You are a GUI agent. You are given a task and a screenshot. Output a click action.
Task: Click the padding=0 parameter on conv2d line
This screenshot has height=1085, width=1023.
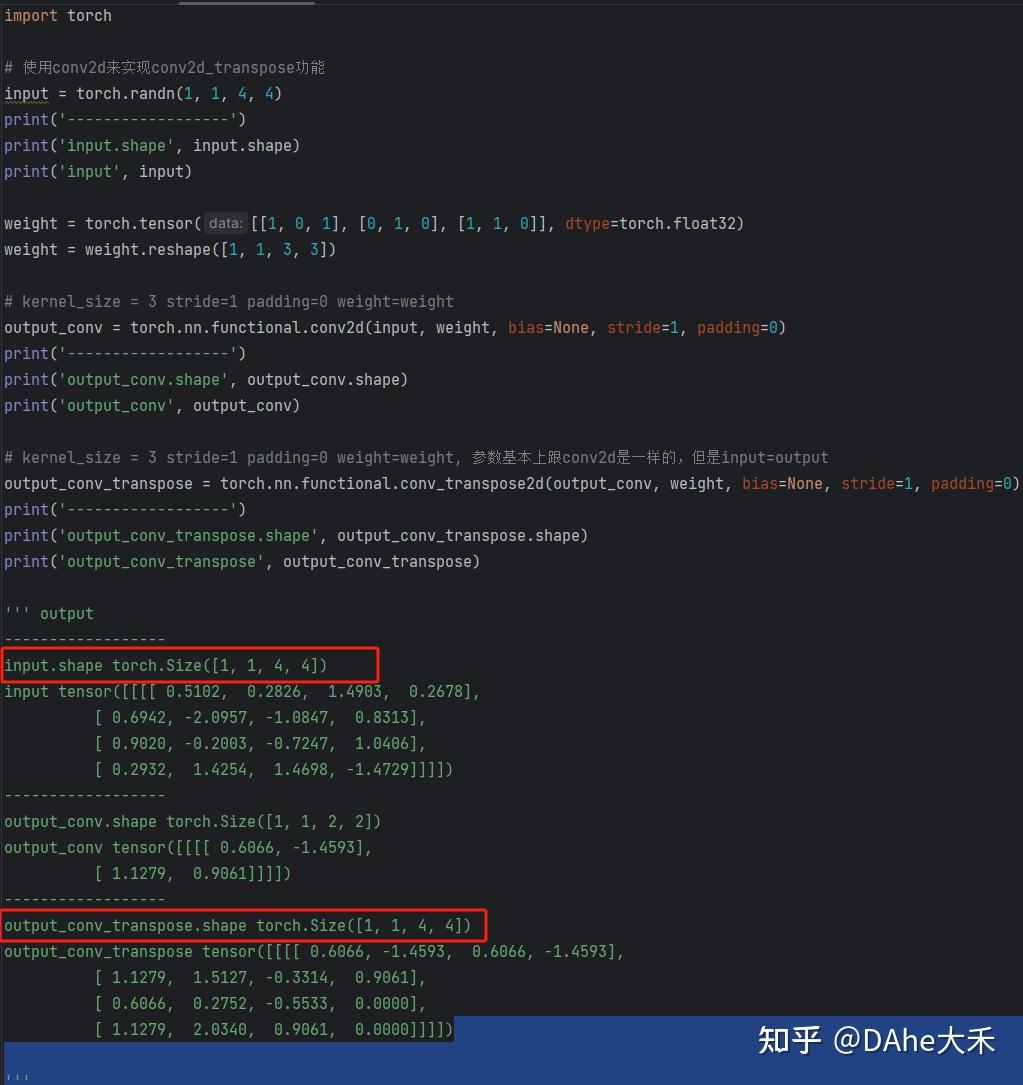(736, 327)
